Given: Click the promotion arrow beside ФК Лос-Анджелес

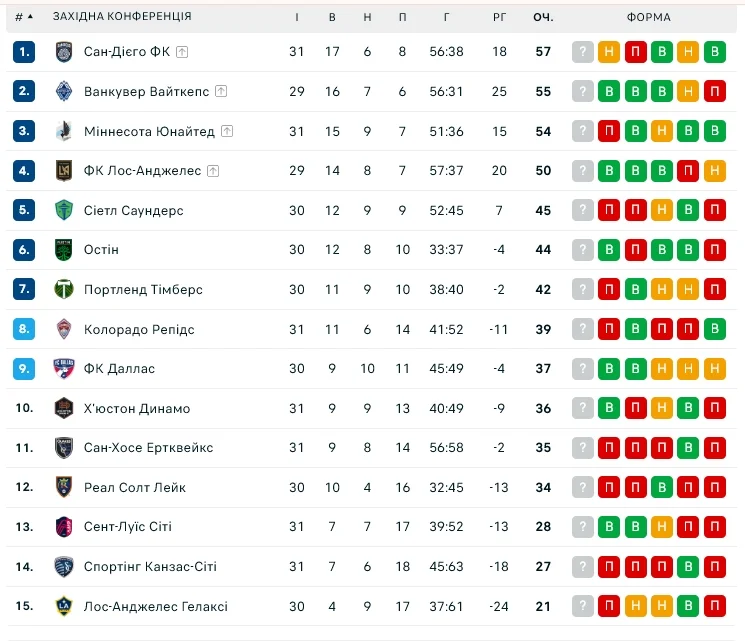Looking at the screenshot, I should 213,171.
